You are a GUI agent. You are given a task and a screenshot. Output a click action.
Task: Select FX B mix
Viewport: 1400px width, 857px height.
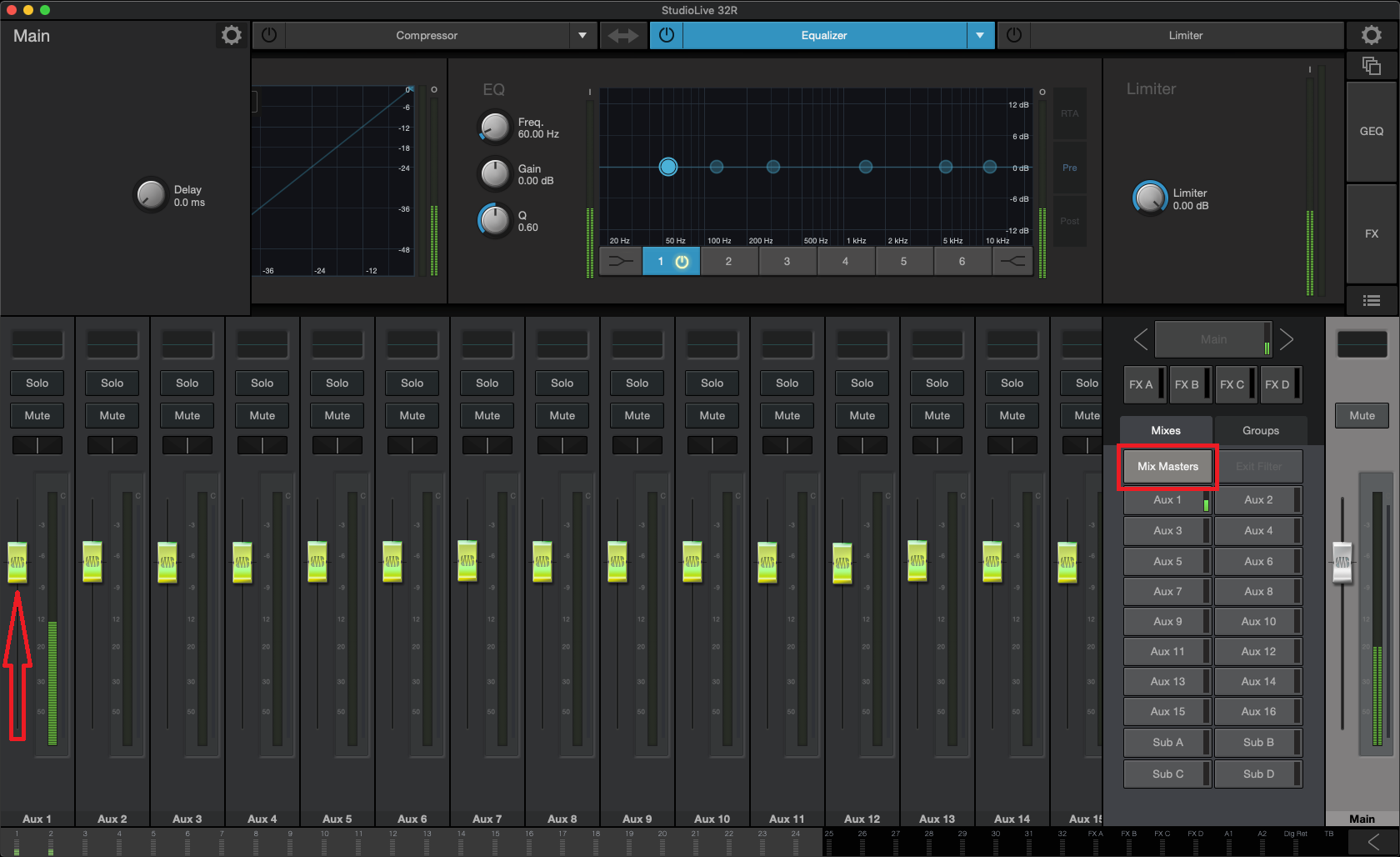[x=1190, y=384]
